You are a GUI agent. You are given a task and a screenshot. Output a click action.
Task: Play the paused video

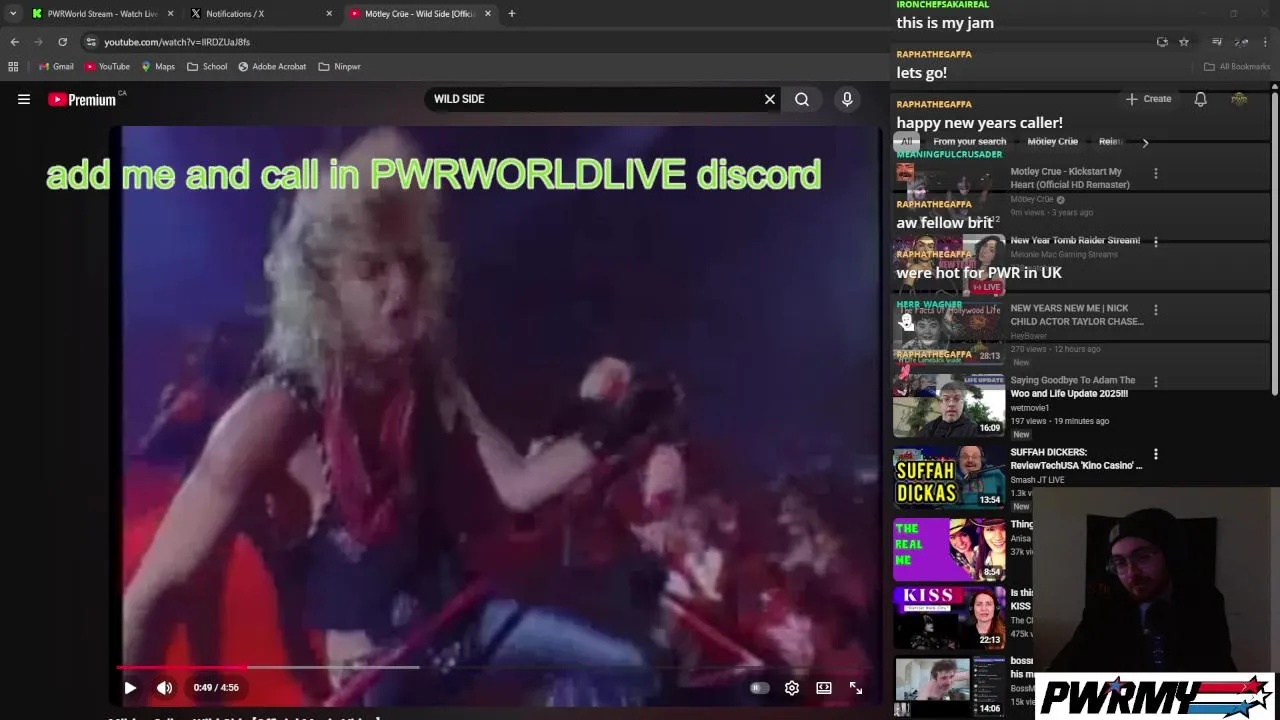(130, 688)
